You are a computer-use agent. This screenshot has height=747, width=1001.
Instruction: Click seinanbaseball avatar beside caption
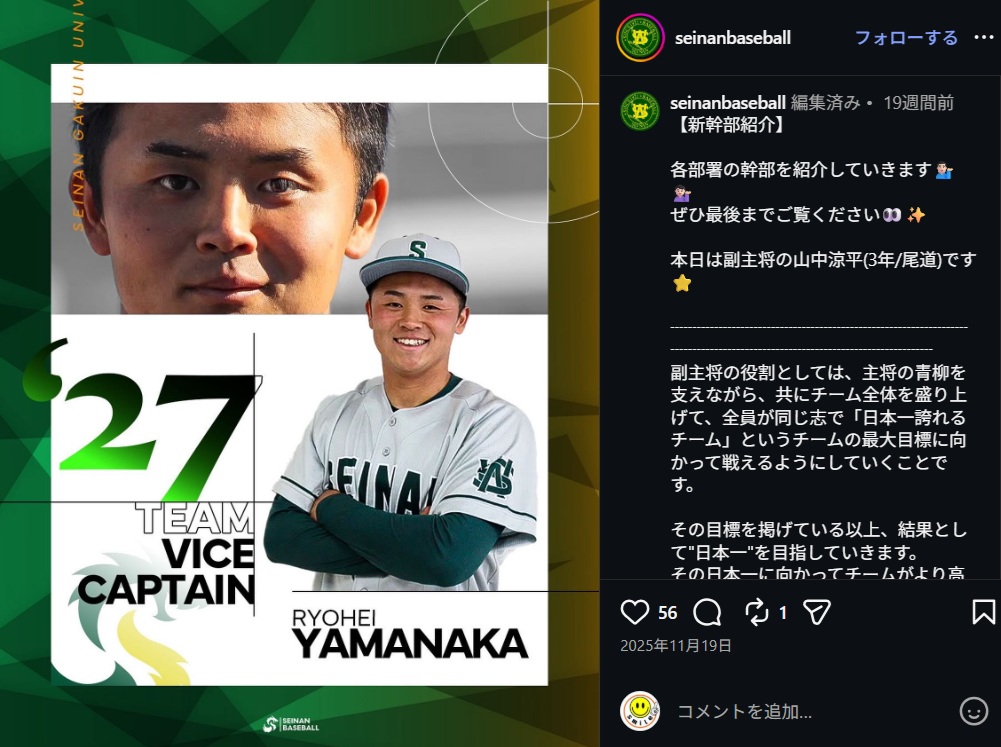coord(640,111)
